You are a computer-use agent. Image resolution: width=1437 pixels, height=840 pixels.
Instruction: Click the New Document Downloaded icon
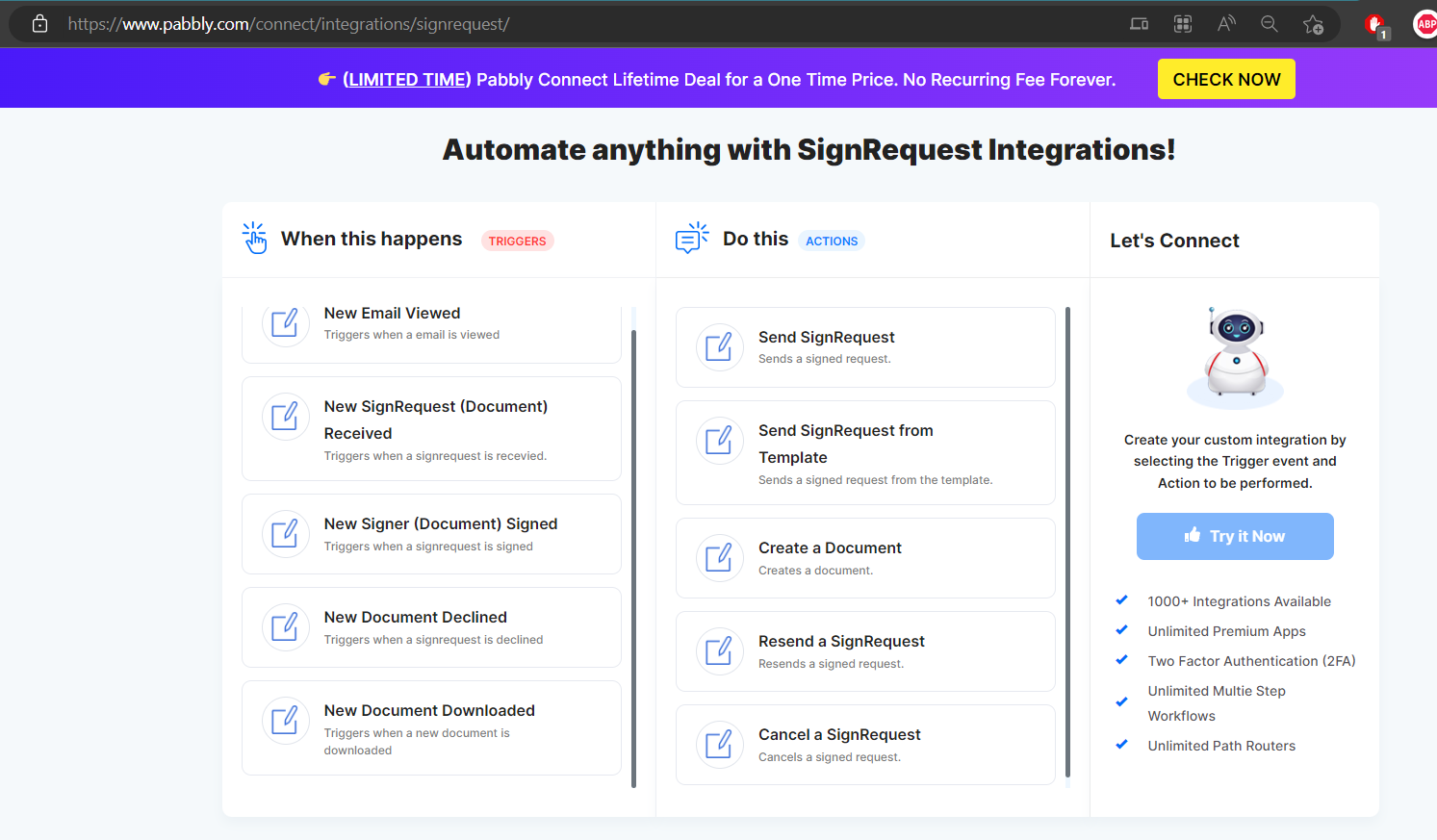pyautogui.click(x=286, y=721)
